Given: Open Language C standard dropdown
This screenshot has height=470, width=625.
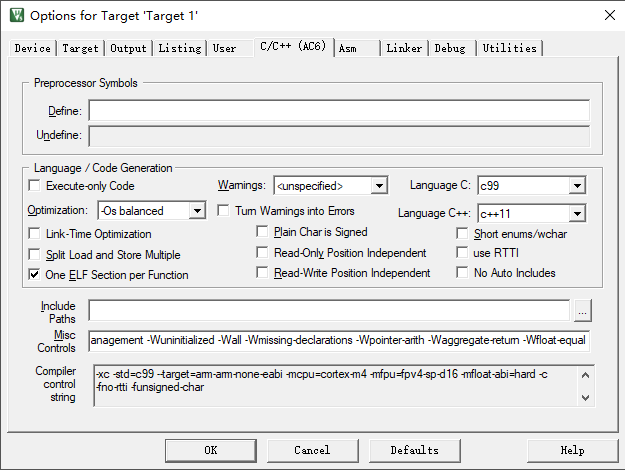Looking at the screenshot, I should pos(576,186).
